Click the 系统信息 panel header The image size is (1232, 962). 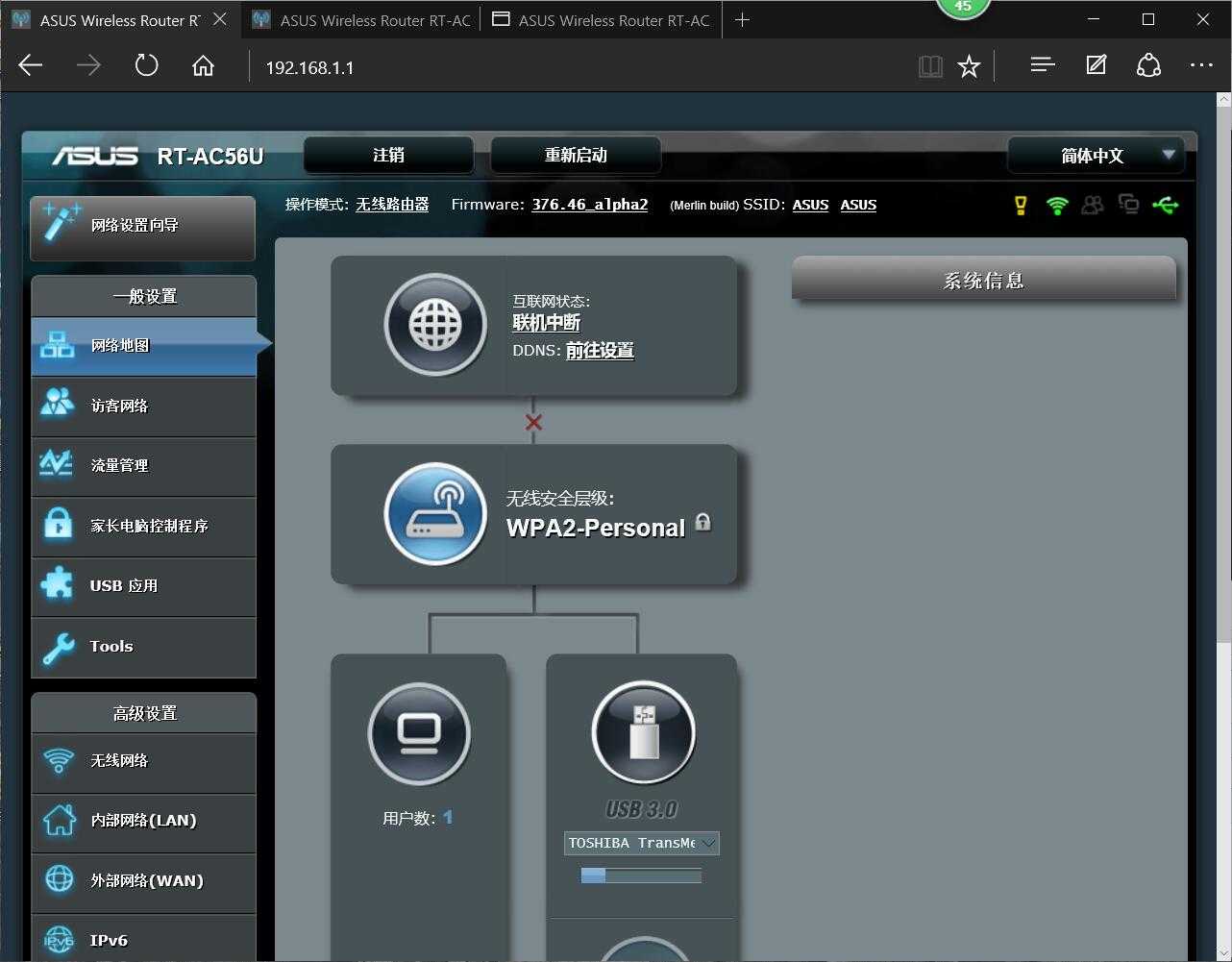983,280
